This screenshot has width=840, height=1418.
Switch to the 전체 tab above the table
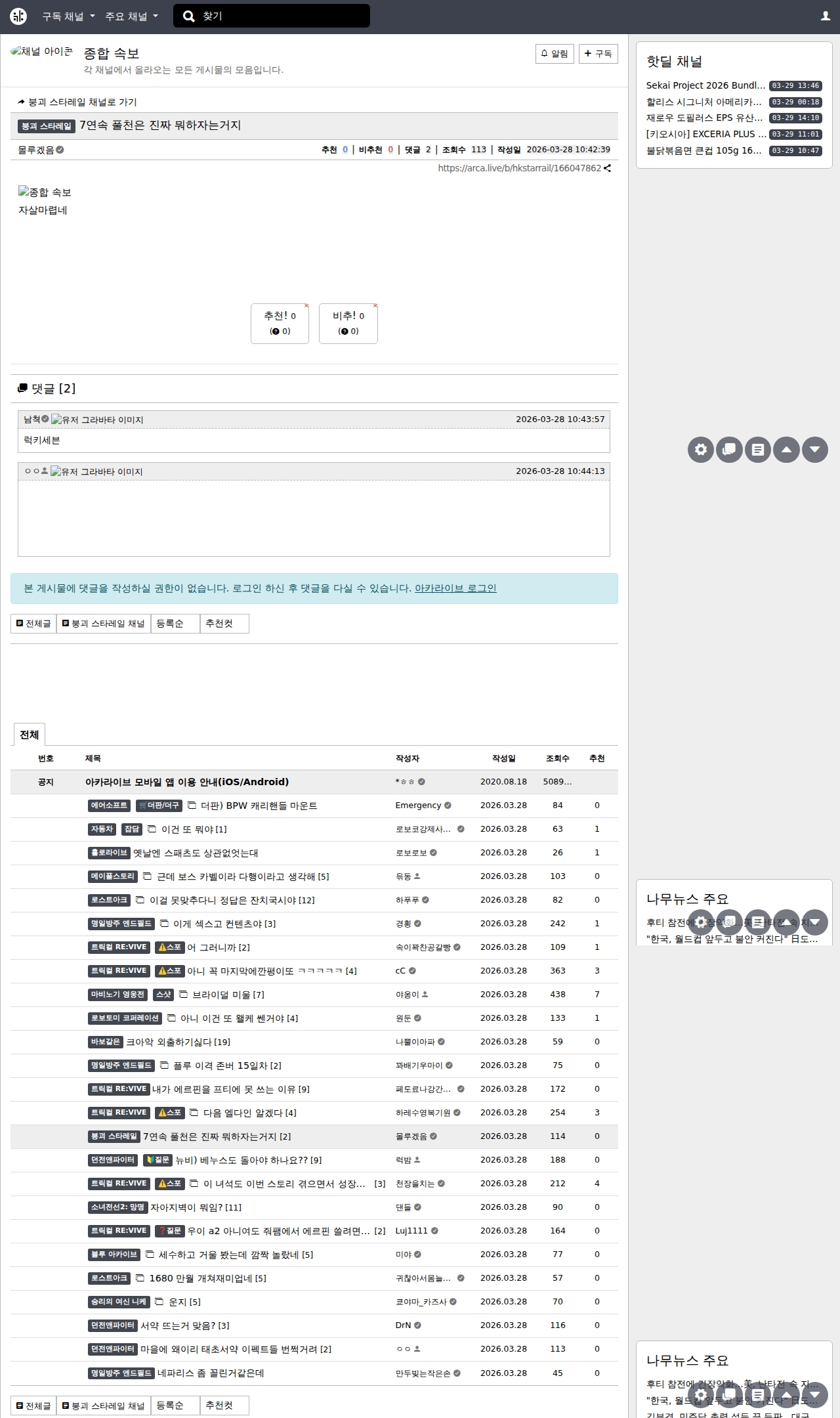[x=29, y=735]
